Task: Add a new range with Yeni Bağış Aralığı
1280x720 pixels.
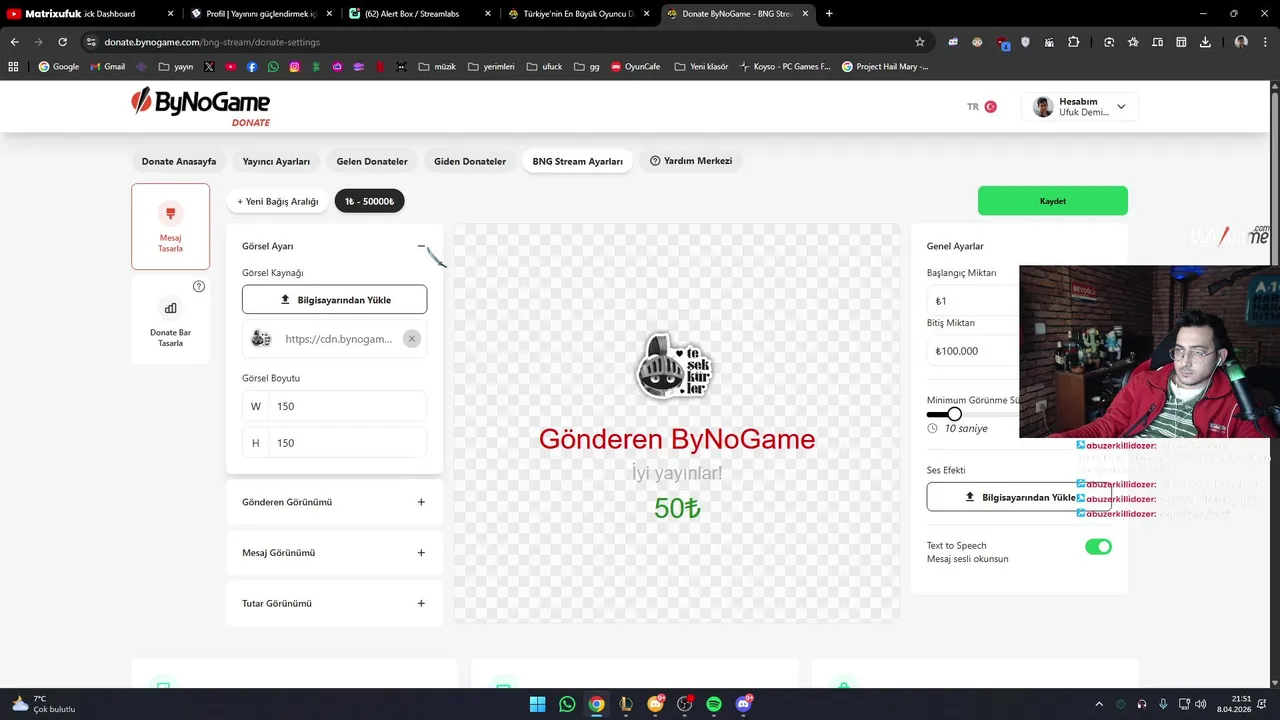Action: [x=278, y=201]
